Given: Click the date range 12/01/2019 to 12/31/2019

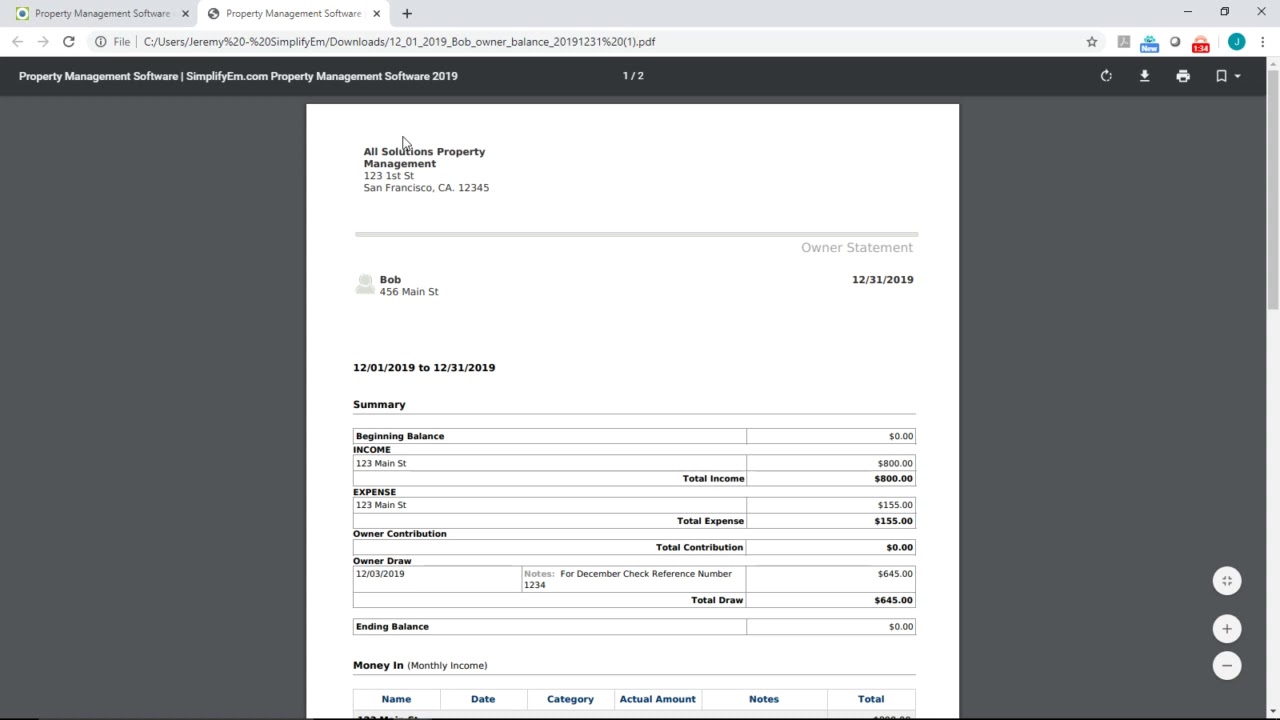Looking at the screenshot, I should pos(424,368).
